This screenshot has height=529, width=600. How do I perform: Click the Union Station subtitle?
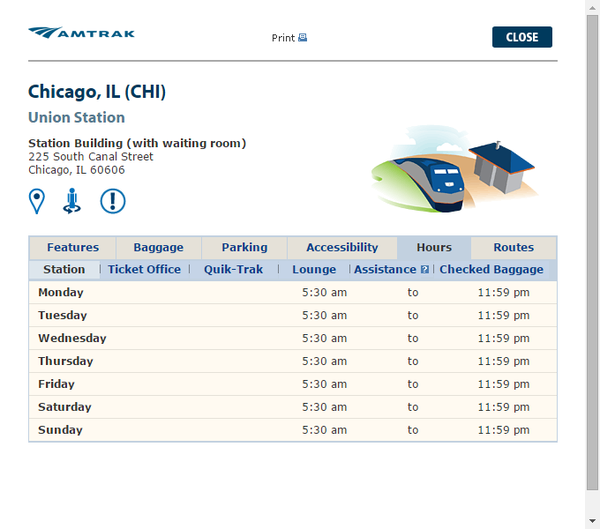pos(77,118)
